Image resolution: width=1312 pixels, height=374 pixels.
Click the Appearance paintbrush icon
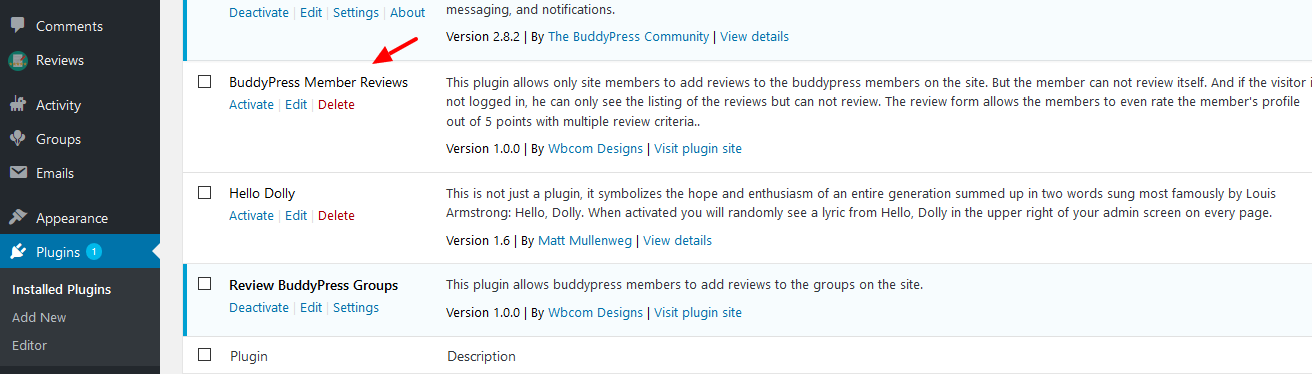[18, 218]
